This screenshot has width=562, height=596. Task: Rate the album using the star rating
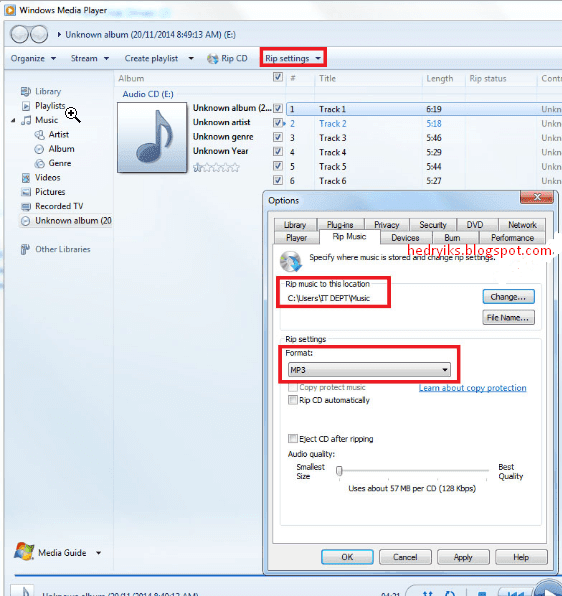(216, 167)
